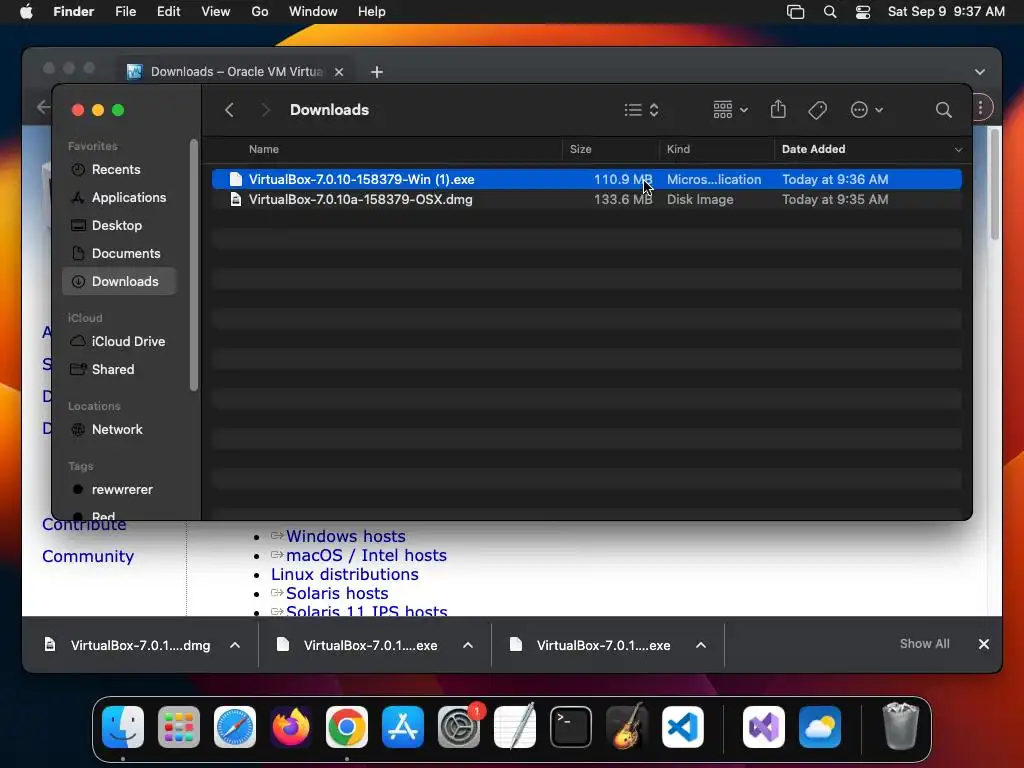
Task: Click the Finder window search icon
Action: coord(943,110)
